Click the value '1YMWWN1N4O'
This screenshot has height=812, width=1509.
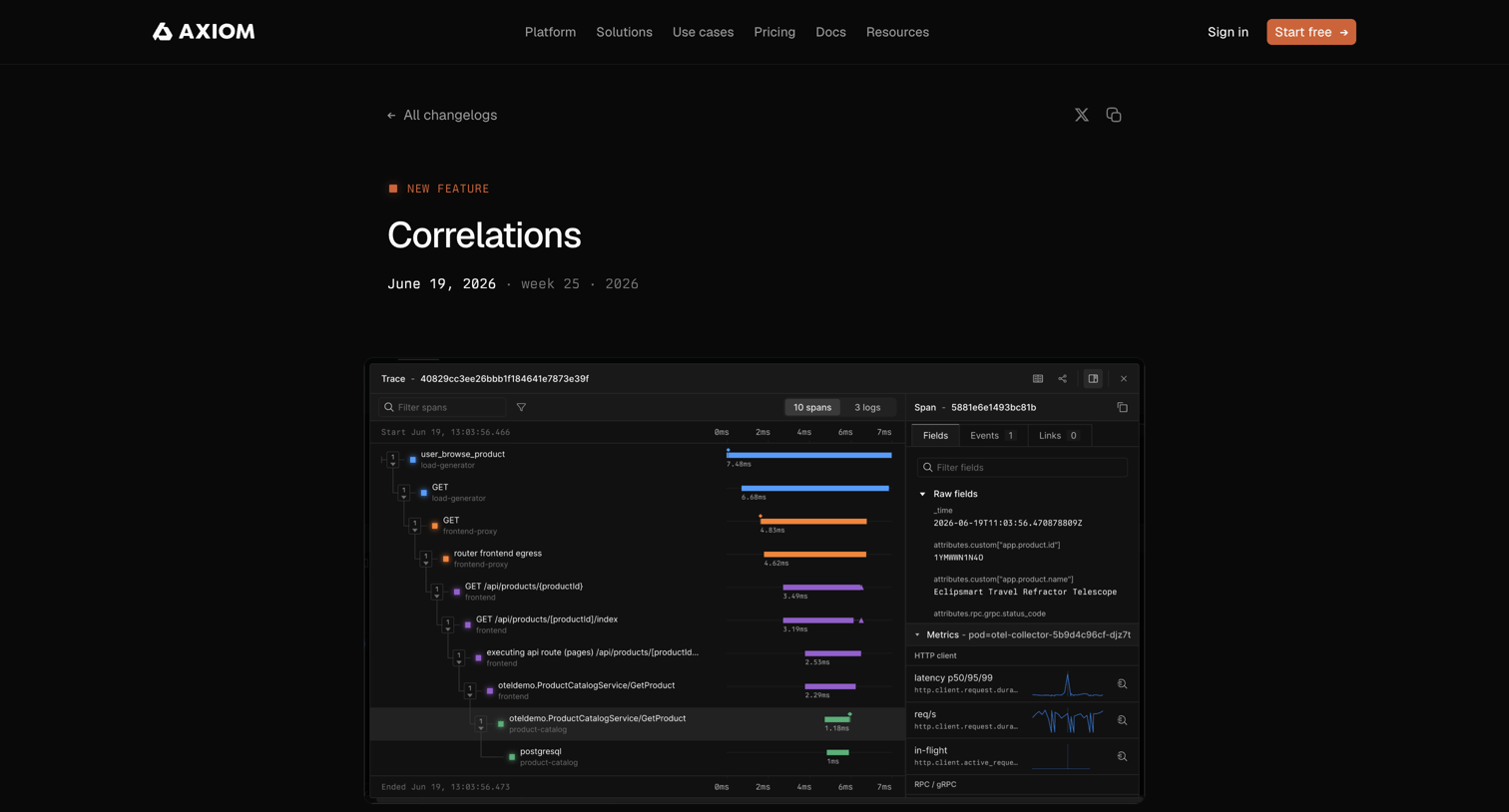(x=958, y=558)
